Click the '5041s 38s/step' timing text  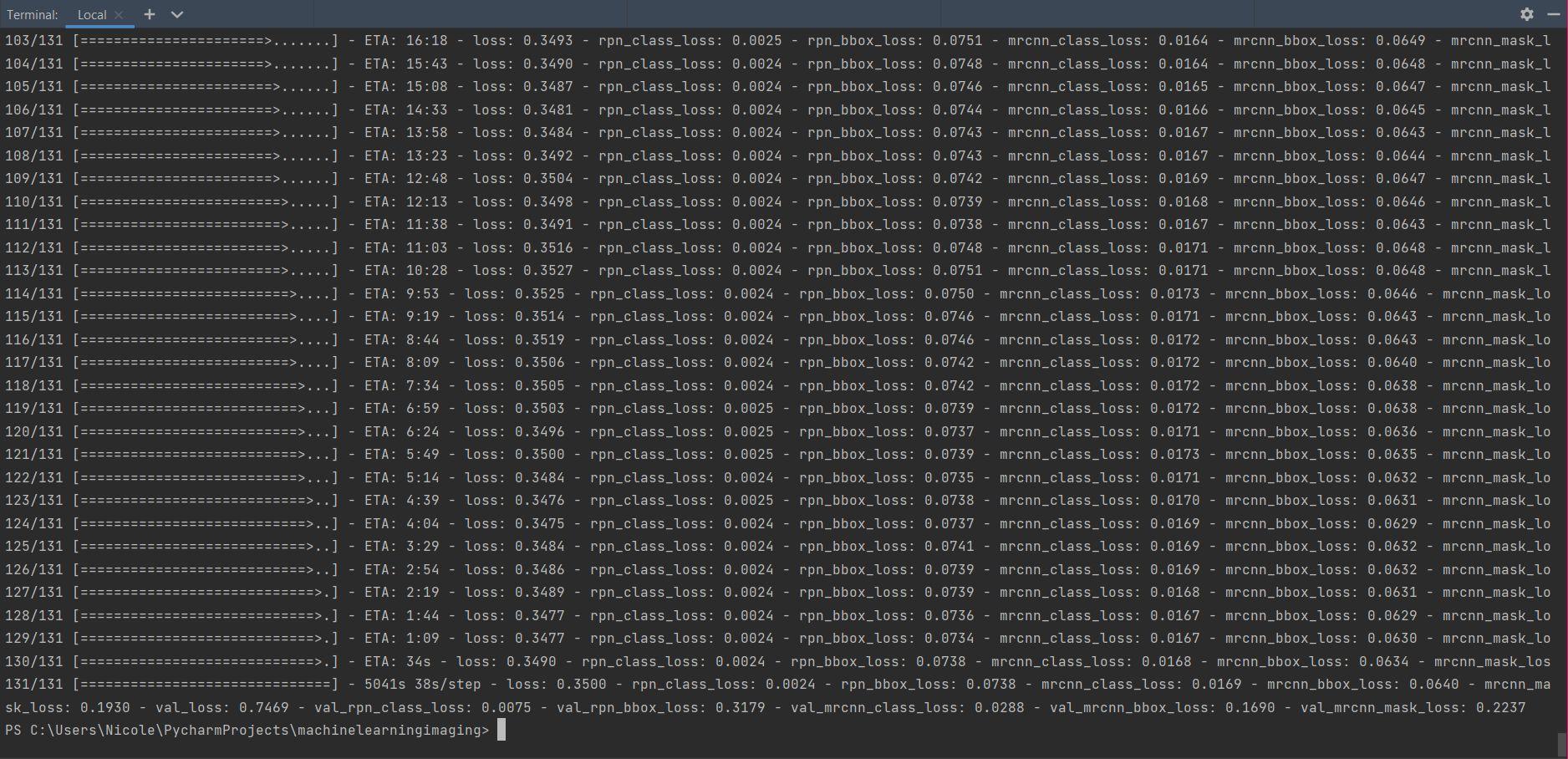coord(423,684)
